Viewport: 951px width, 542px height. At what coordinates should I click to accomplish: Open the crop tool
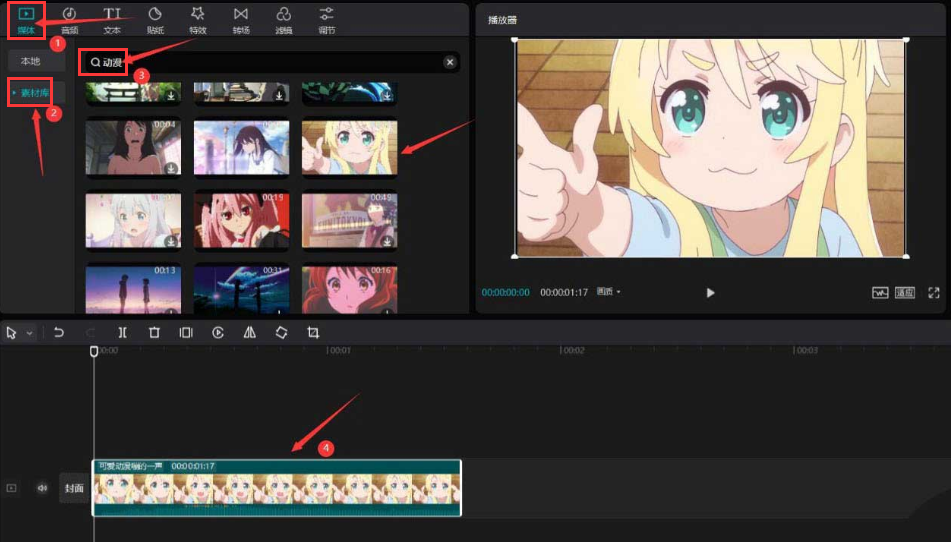click(313, 332)
